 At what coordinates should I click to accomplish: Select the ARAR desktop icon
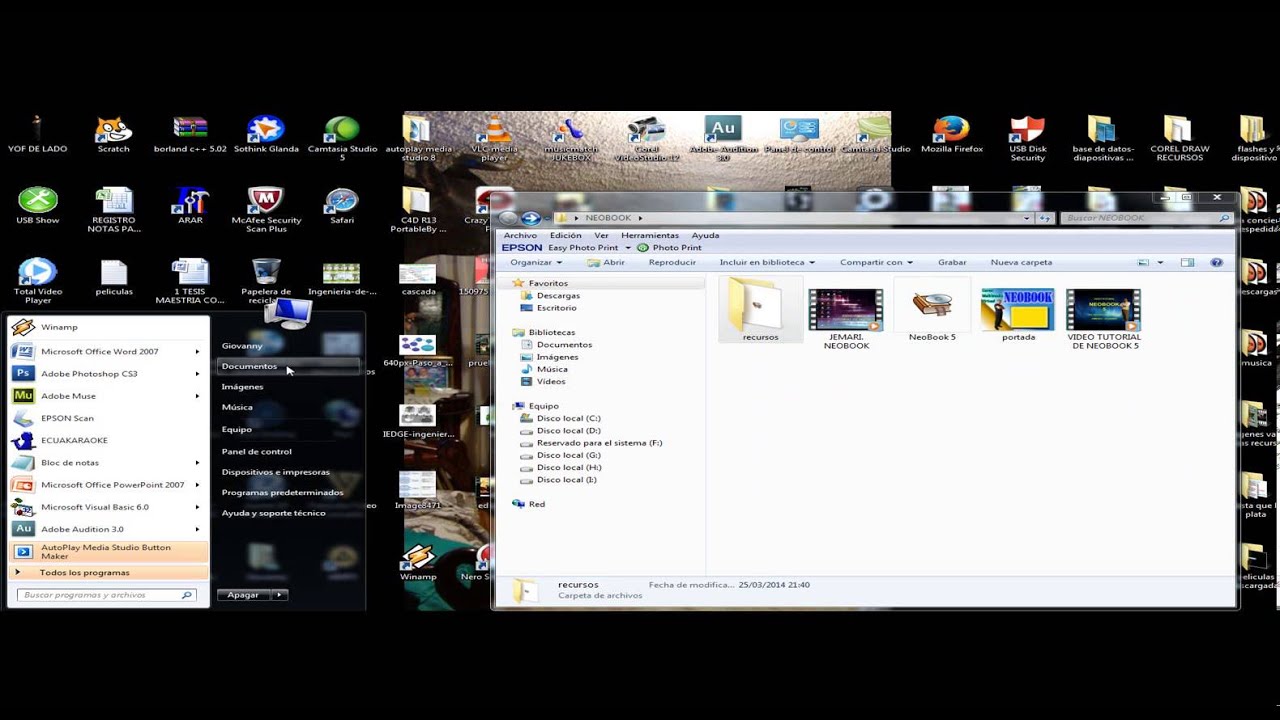click(x=190, y=206)
